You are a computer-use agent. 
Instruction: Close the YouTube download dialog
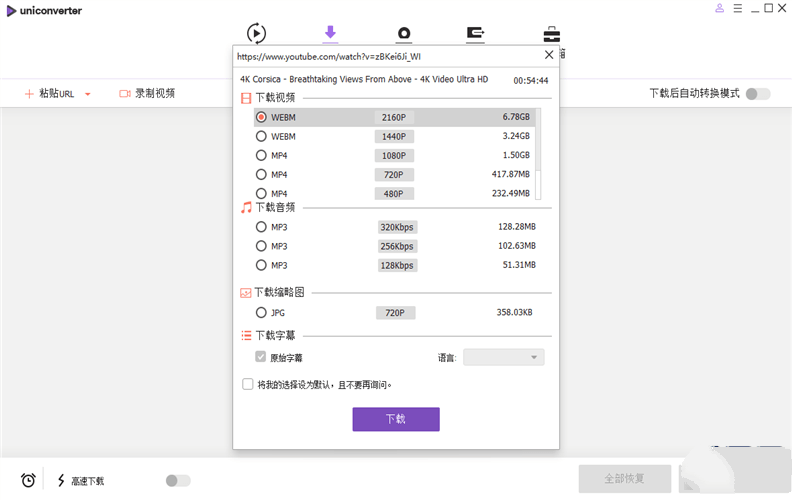click(x=548, y=56)
